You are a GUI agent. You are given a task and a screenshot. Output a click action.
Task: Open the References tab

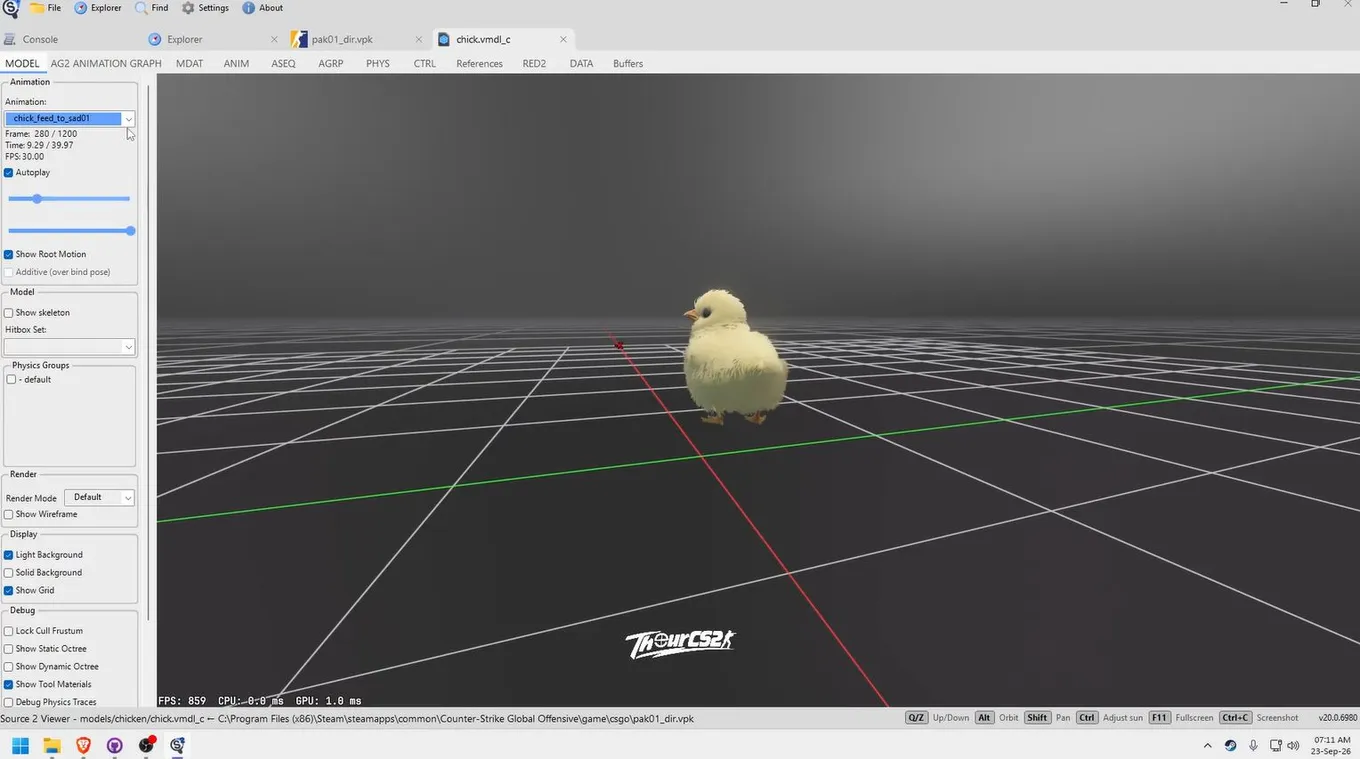[x=479, y=63]
